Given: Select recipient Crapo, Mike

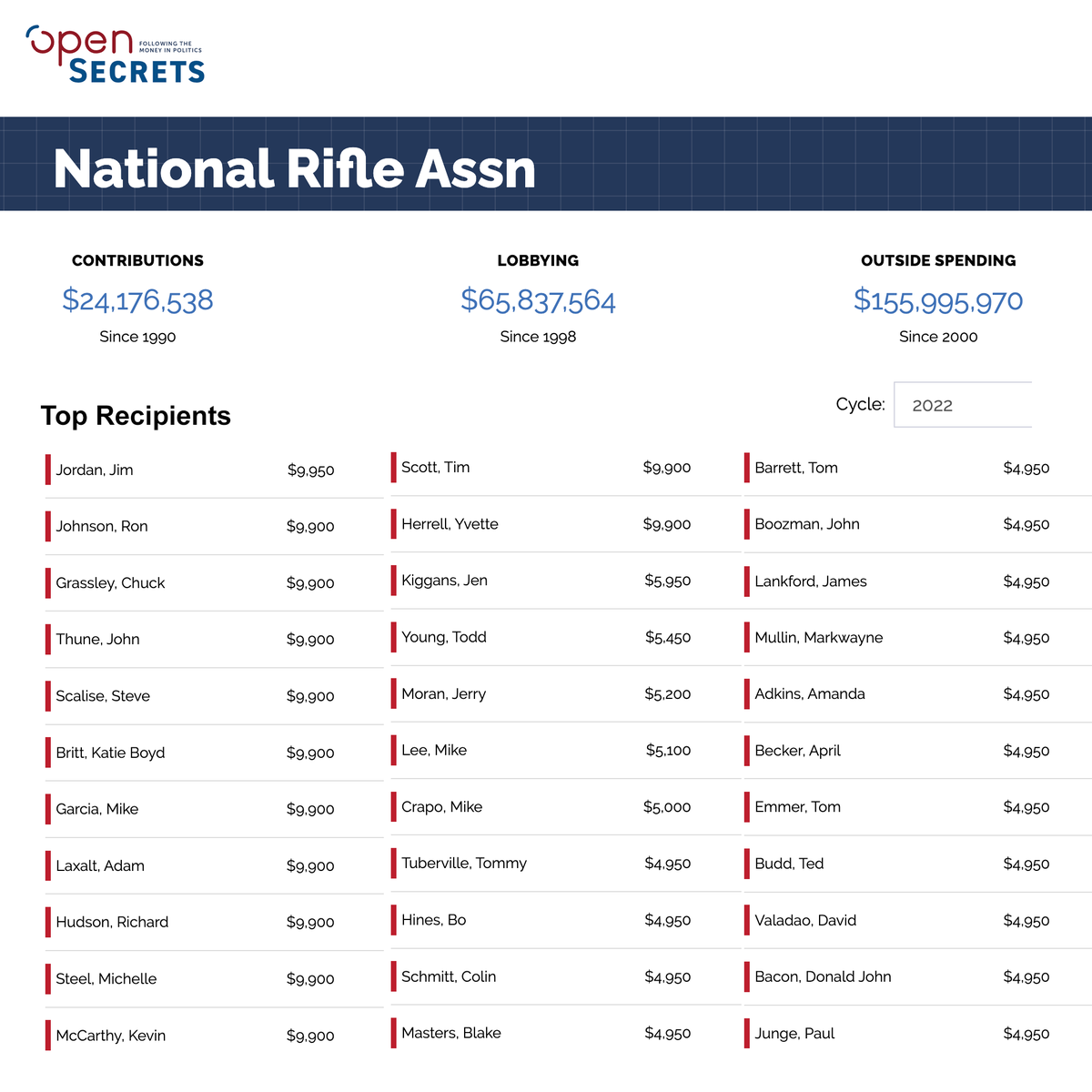Looking at the screenshot, I should pyautogui.click(x=442, y=807).
